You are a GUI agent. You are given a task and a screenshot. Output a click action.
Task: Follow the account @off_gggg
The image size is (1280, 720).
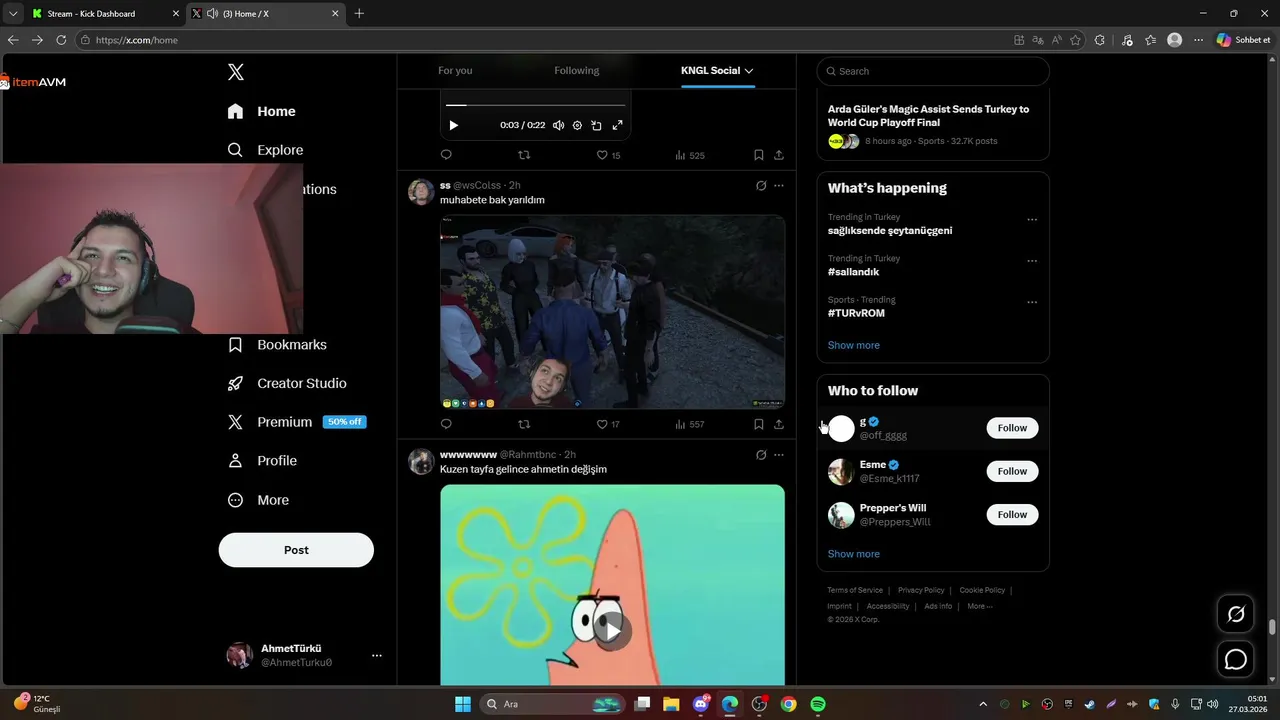(x=1012, y=428)
